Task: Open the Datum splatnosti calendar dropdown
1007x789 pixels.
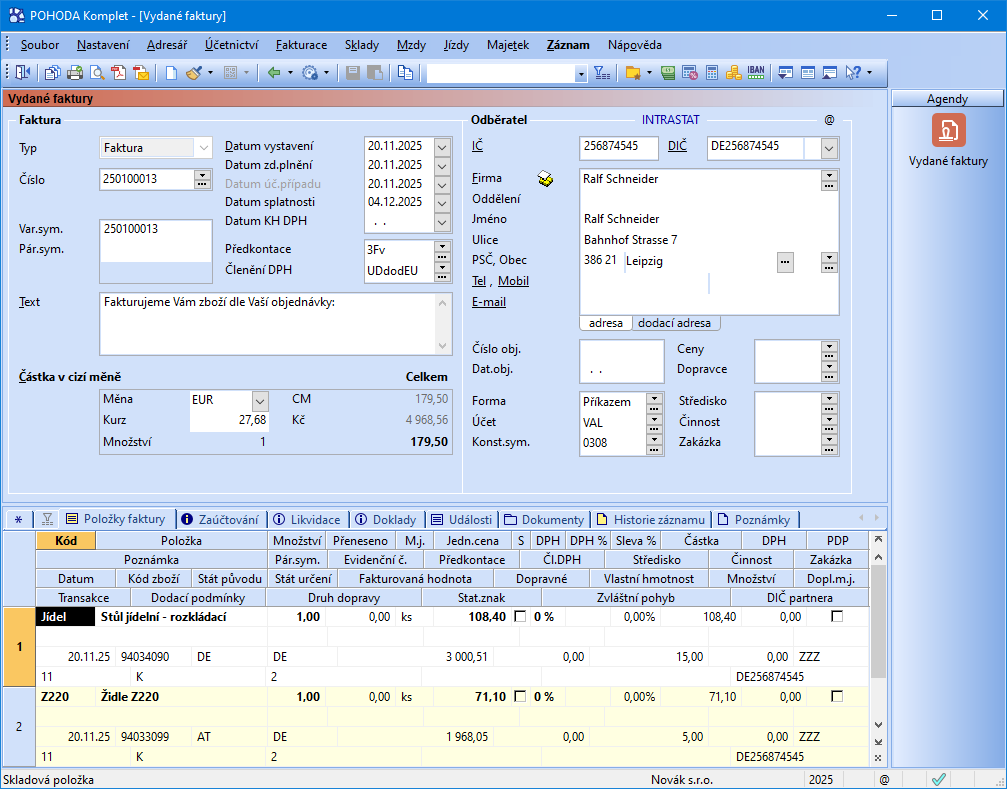Action: [442, 202]
